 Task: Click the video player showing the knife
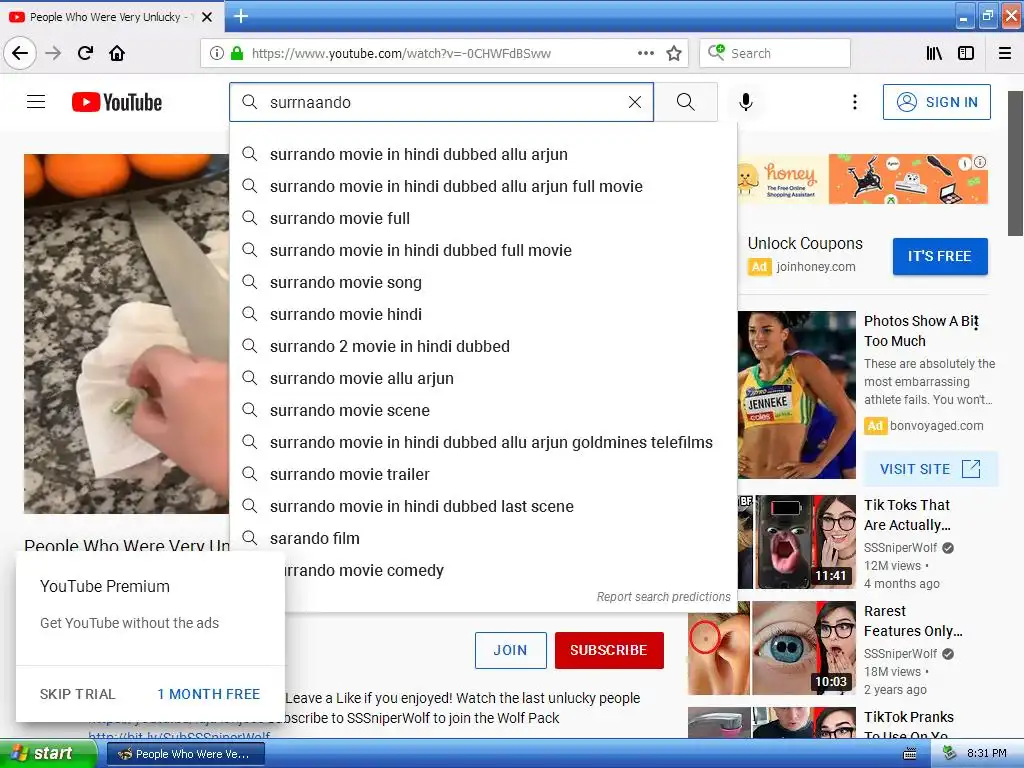[127, 334]
